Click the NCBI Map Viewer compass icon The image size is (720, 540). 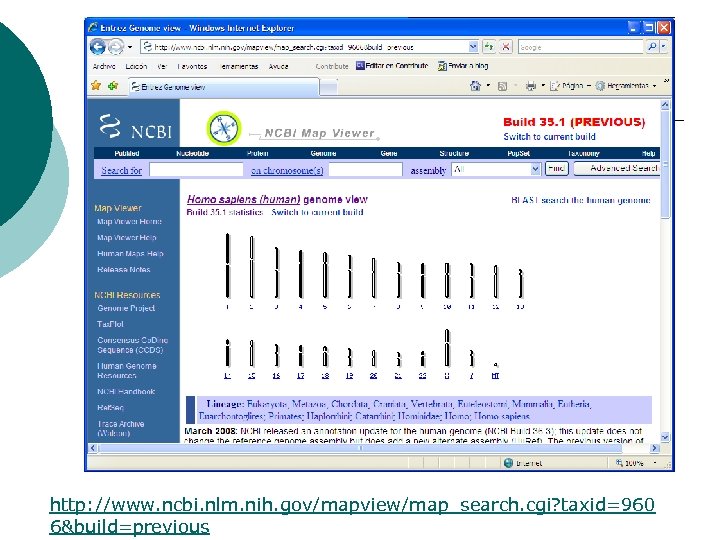pyautogui.click(x=224, y=127)
